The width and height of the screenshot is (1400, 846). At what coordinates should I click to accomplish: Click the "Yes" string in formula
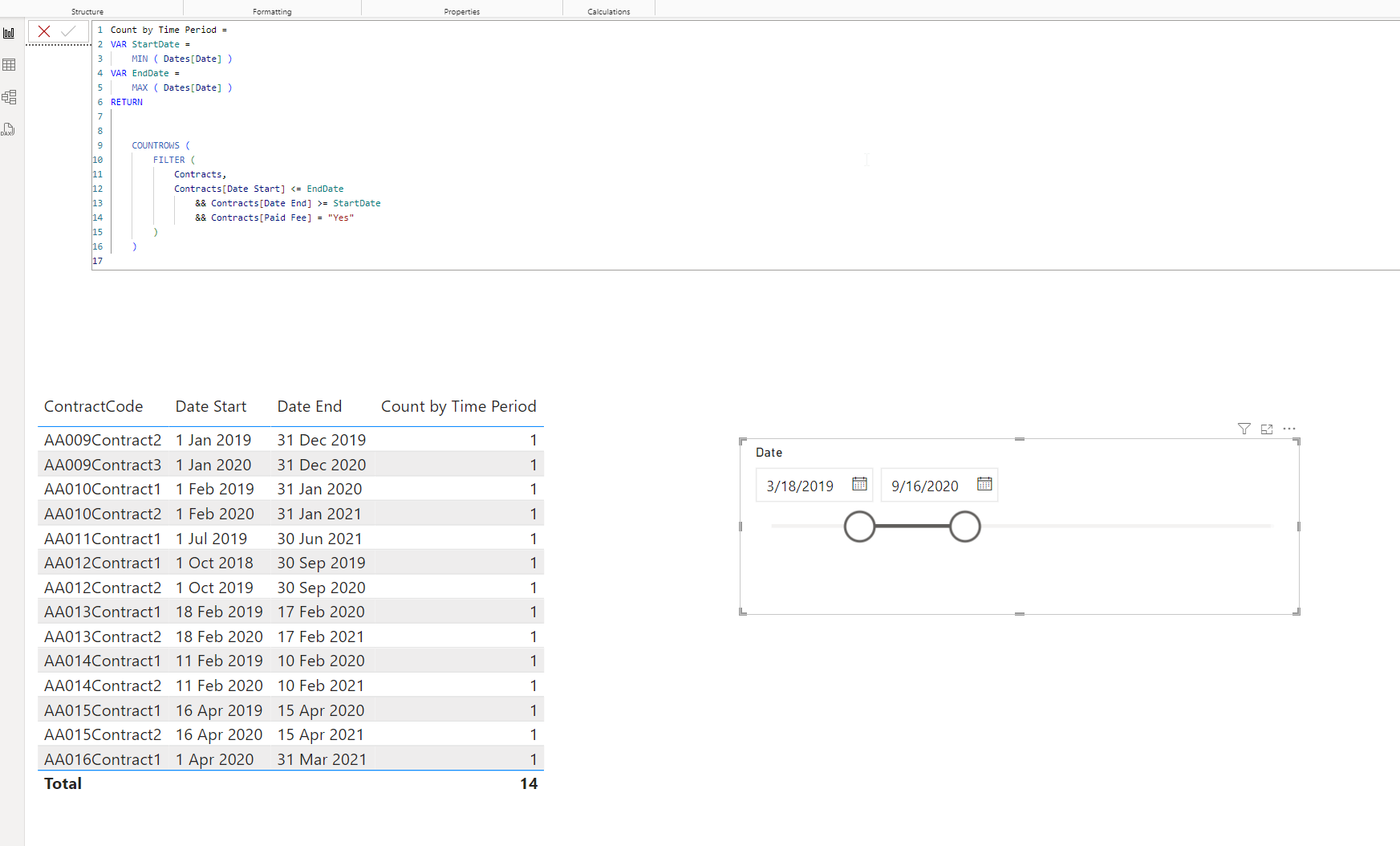pos(341,218)
